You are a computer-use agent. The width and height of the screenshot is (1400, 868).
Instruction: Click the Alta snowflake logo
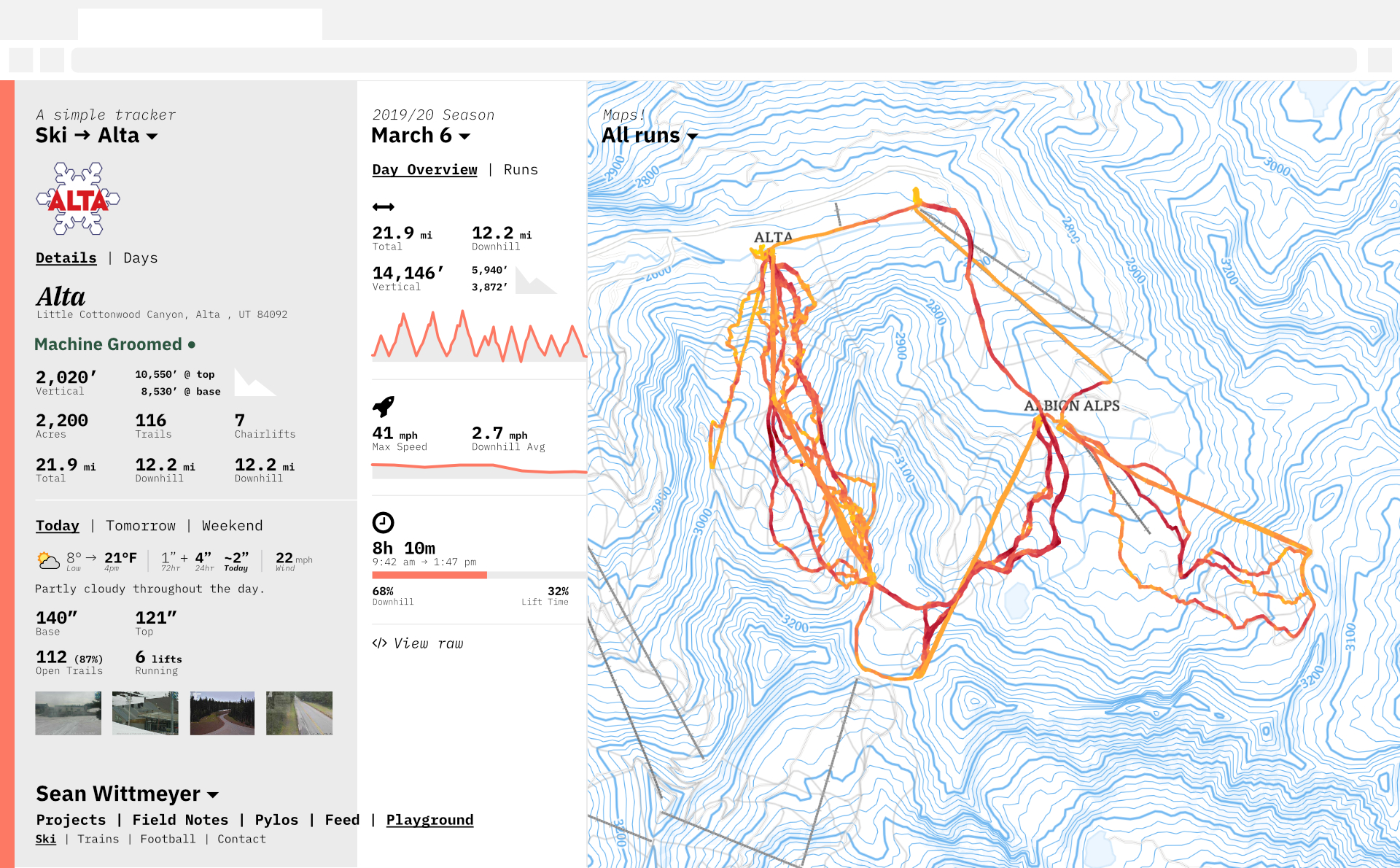78,198
